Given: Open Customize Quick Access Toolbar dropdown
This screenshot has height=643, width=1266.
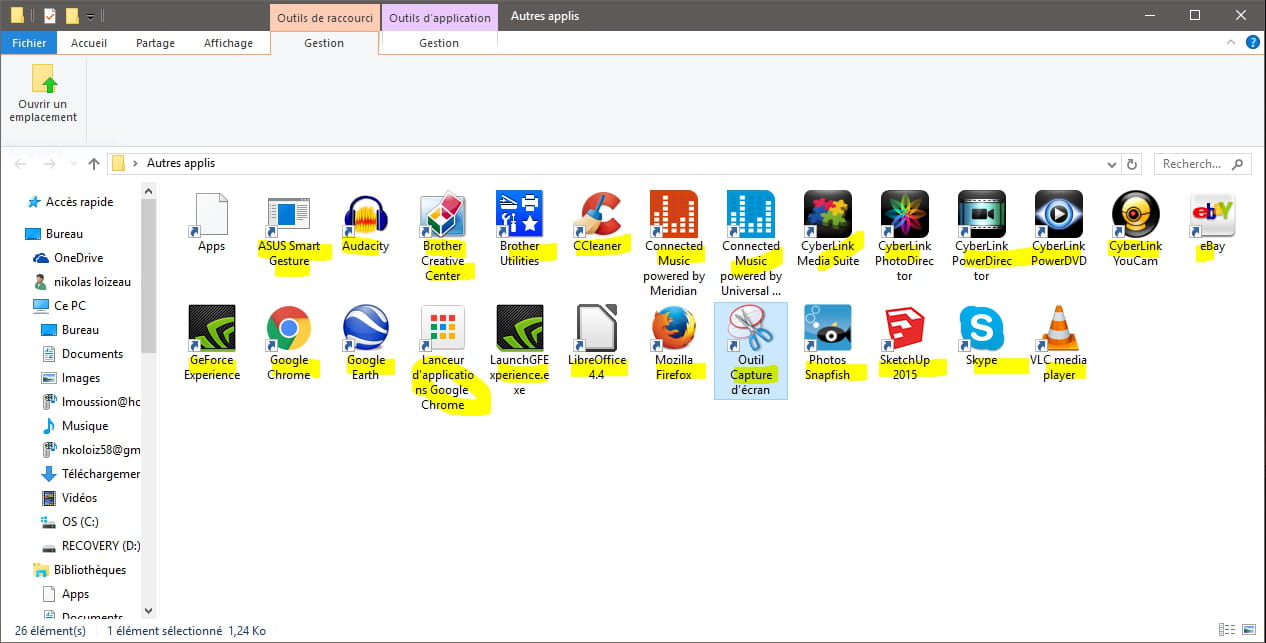Looking at the screenshot, I should click(90, 16).
